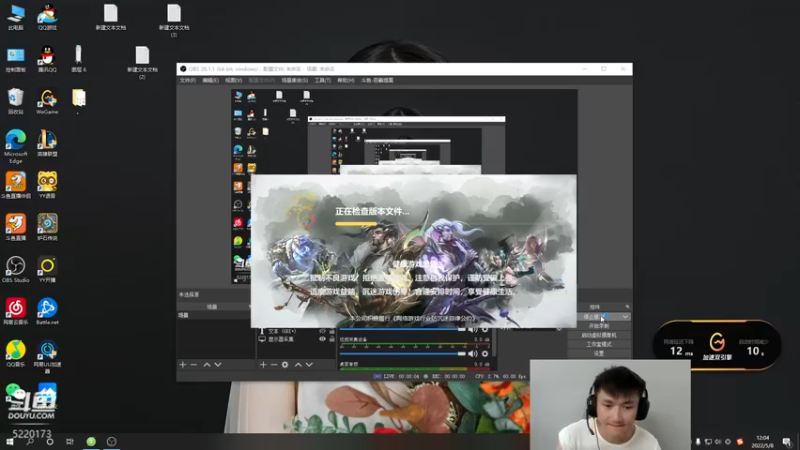Switch to OBS via its taskbar icon
The width and height of the screenshot is (800, 450).
(112, 441)
